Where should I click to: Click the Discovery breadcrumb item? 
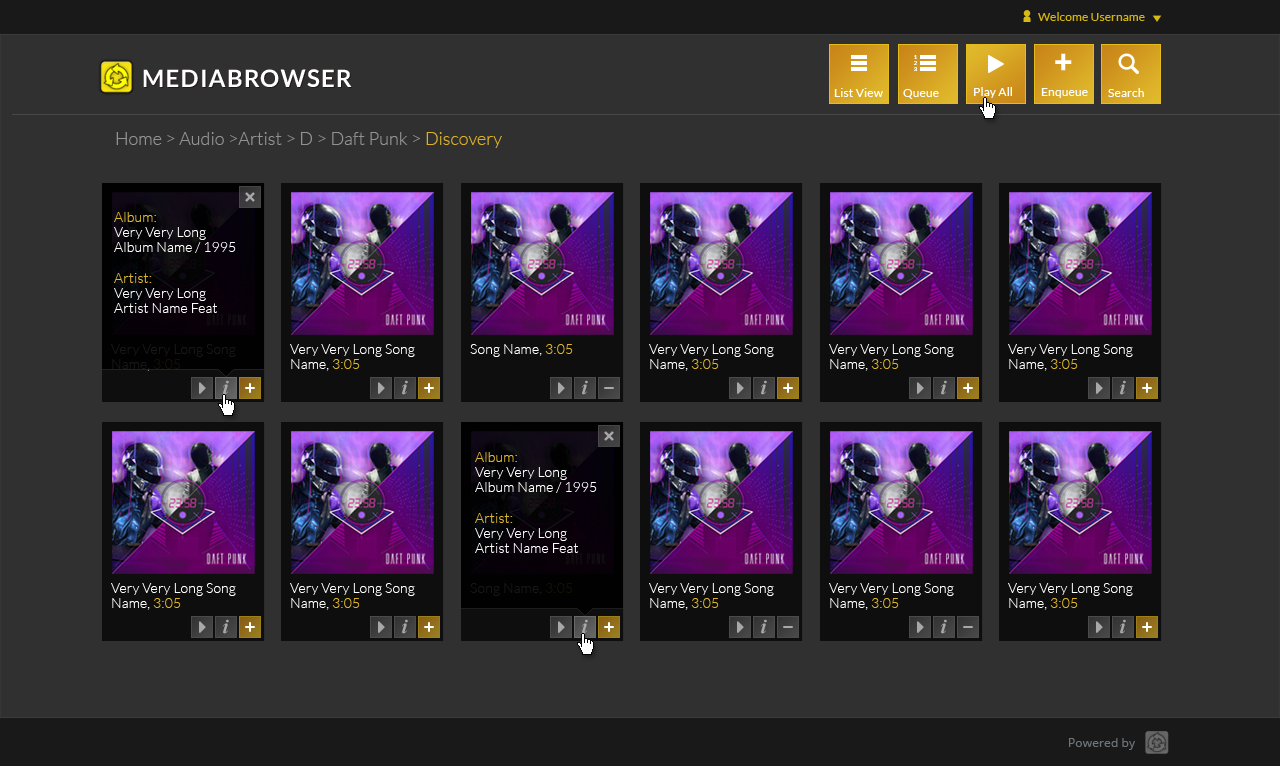point(463,139)
